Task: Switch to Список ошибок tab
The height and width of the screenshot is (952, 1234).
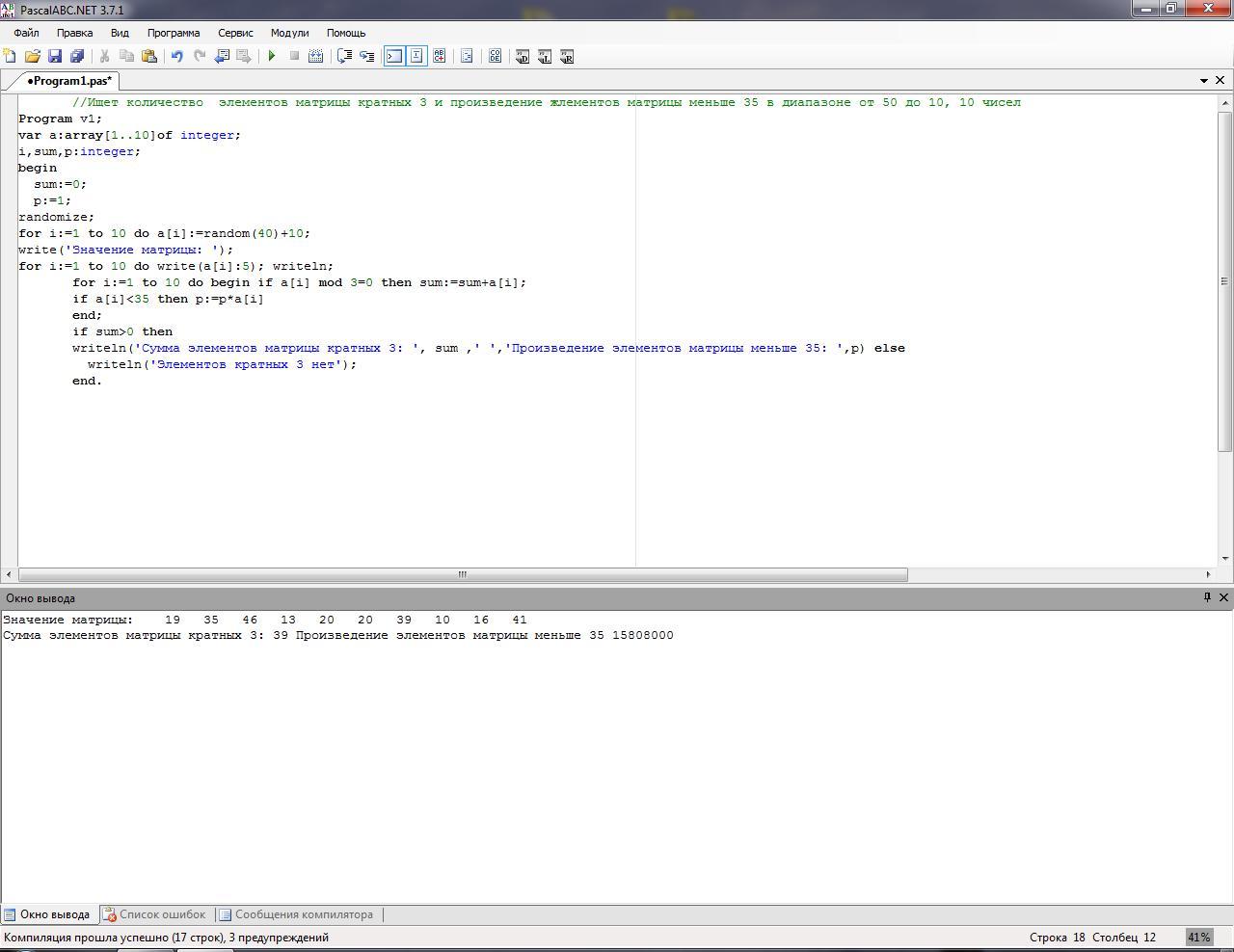Action: [154, 914]
